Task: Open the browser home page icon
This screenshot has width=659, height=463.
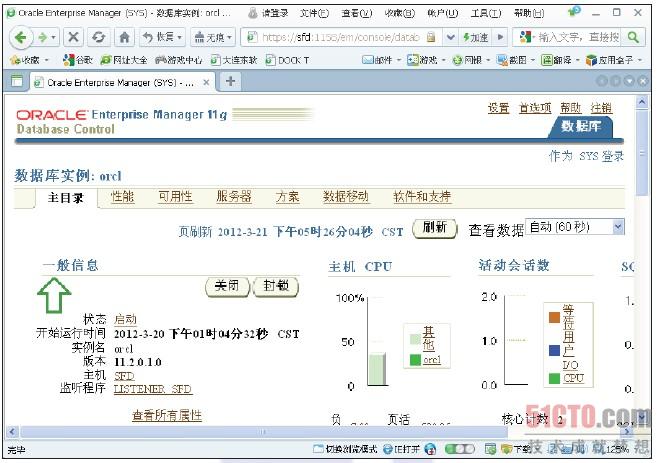Action: click(124, 37)
